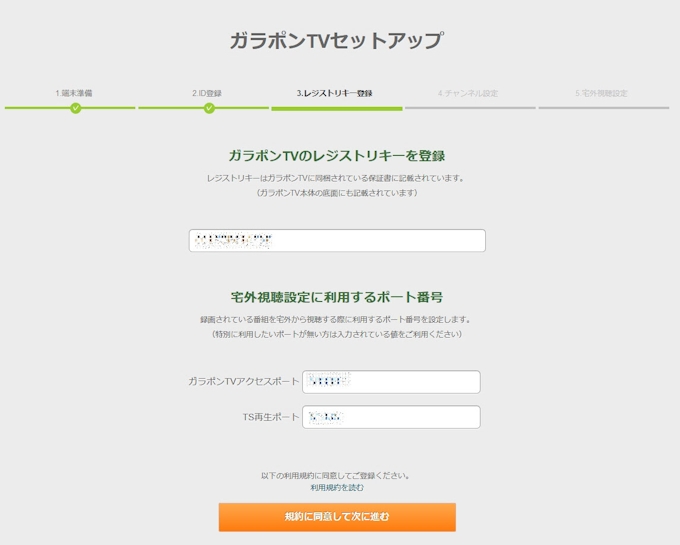This screenshot has width=680, height=545.
Task: Click the 宅外視聴設定に利用するポート番号 heading
Action: tap(336, 297)
